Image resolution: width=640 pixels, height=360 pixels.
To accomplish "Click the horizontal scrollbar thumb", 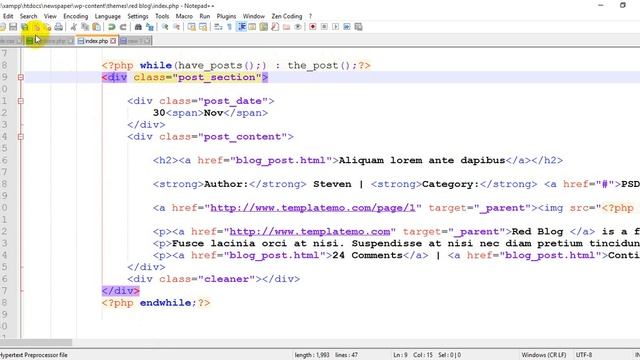I will 36,342.
